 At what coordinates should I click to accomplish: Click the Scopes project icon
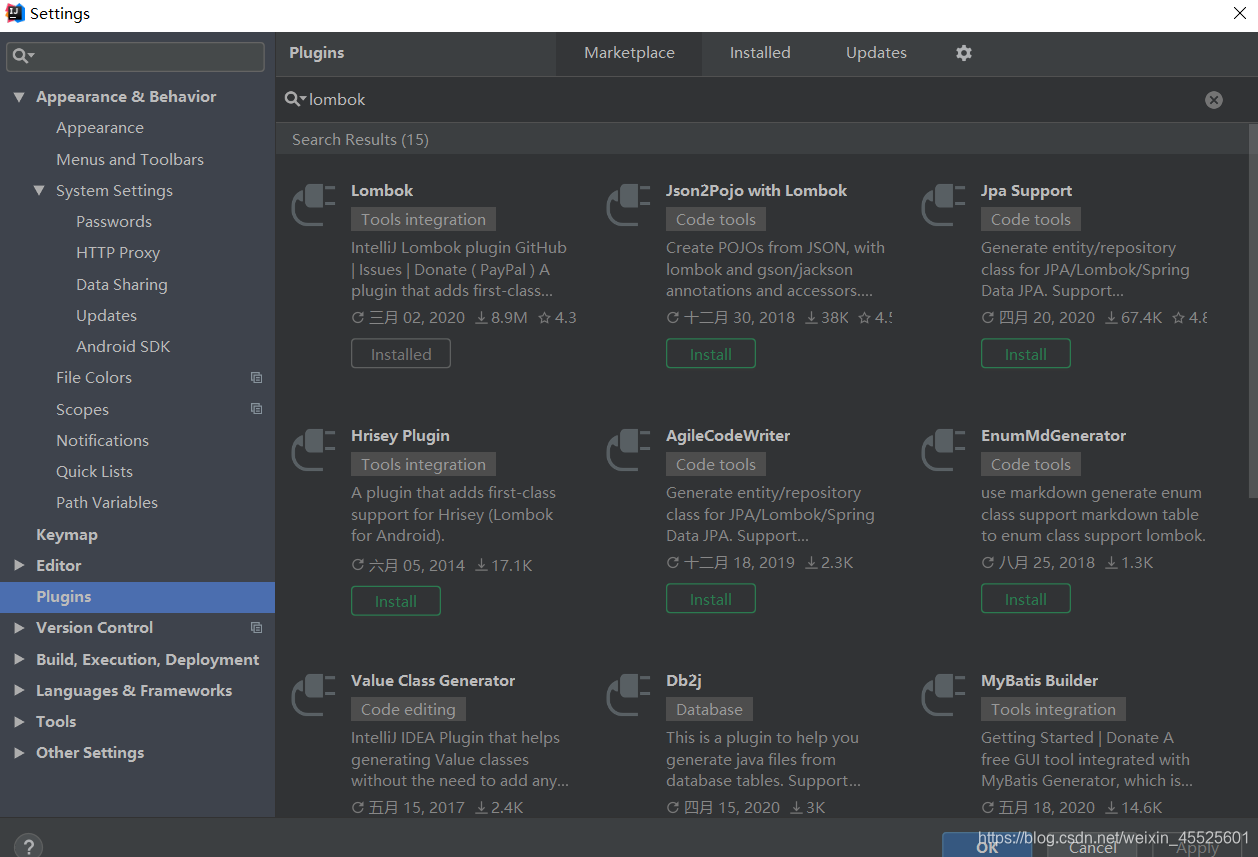256,408
